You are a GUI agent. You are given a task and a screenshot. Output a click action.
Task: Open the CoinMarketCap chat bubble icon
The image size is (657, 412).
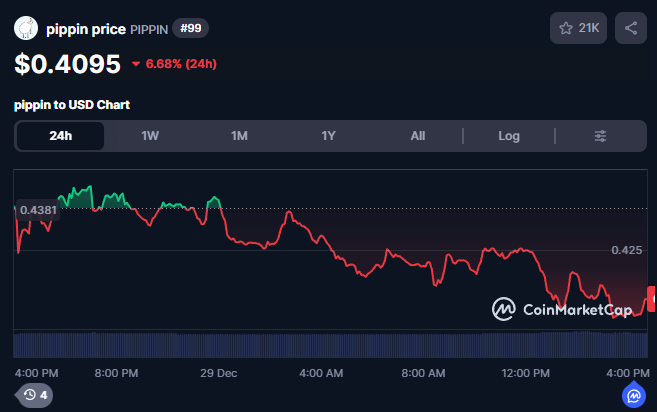tap(634, 395)
